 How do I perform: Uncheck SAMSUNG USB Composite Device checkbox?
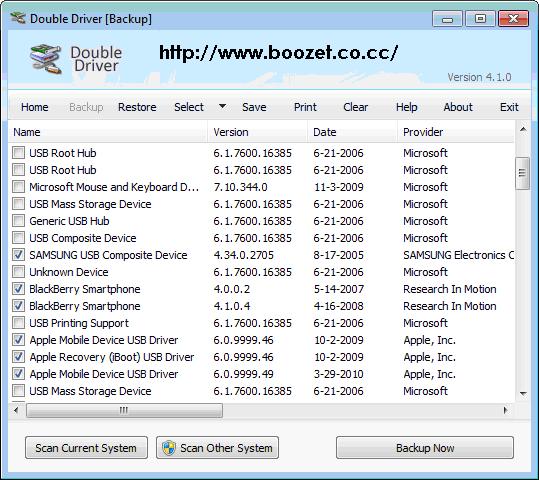point(19,254)
